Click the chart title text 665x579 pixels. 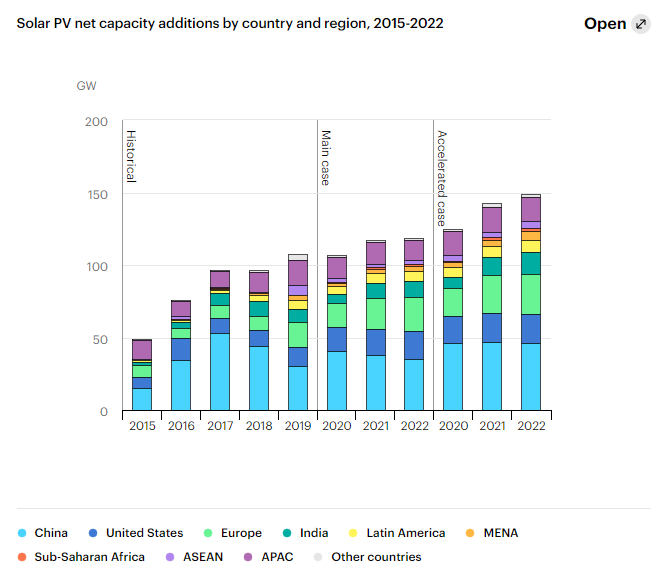230,23
